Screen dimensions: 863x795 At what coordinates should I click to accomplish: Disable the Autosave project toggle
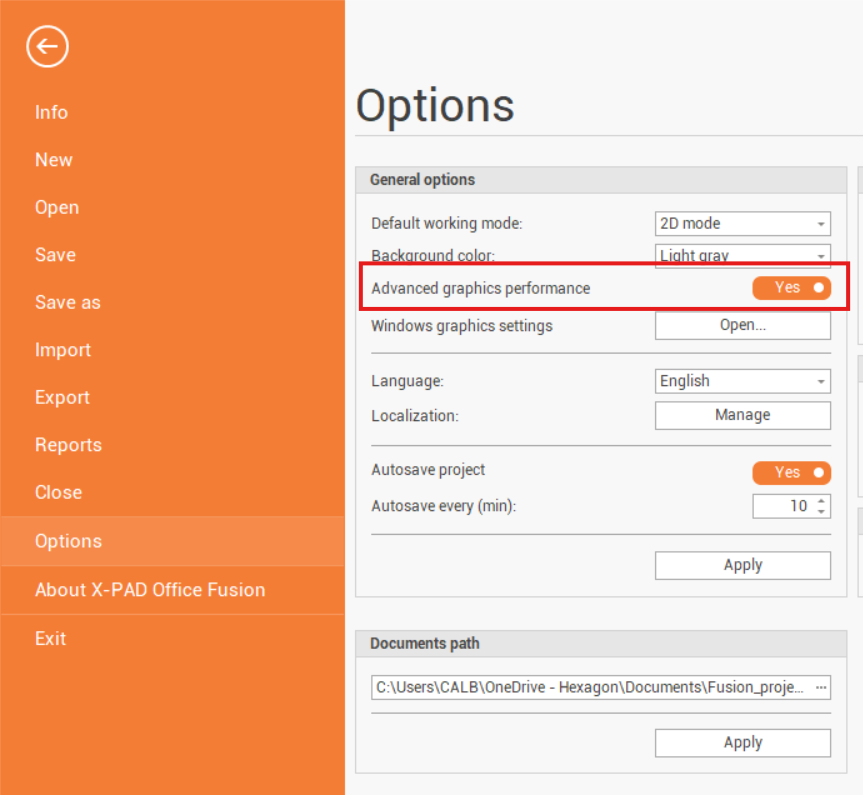click(791, 472)
